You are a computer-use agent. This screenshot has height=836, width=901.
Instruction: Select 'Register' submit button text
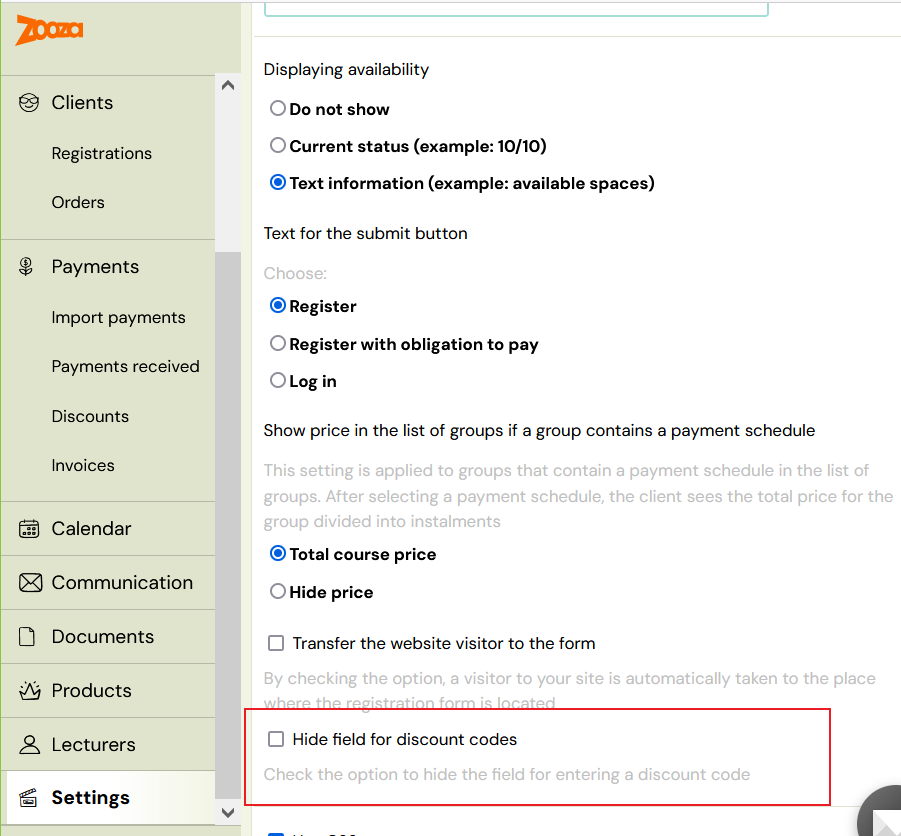tap(278, 306)
